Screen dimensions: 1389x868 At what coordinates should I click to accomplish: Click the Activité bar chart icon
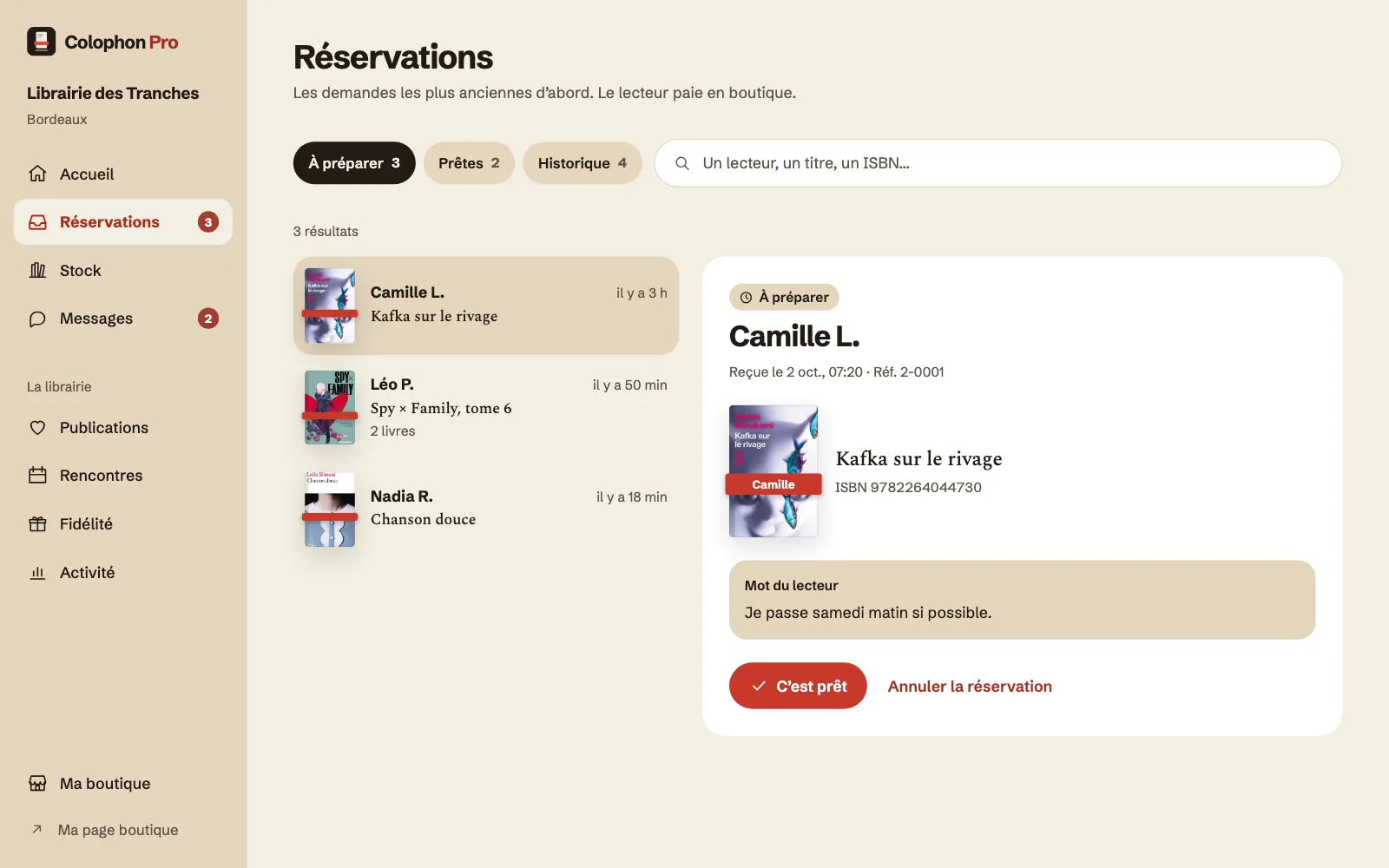37,573
